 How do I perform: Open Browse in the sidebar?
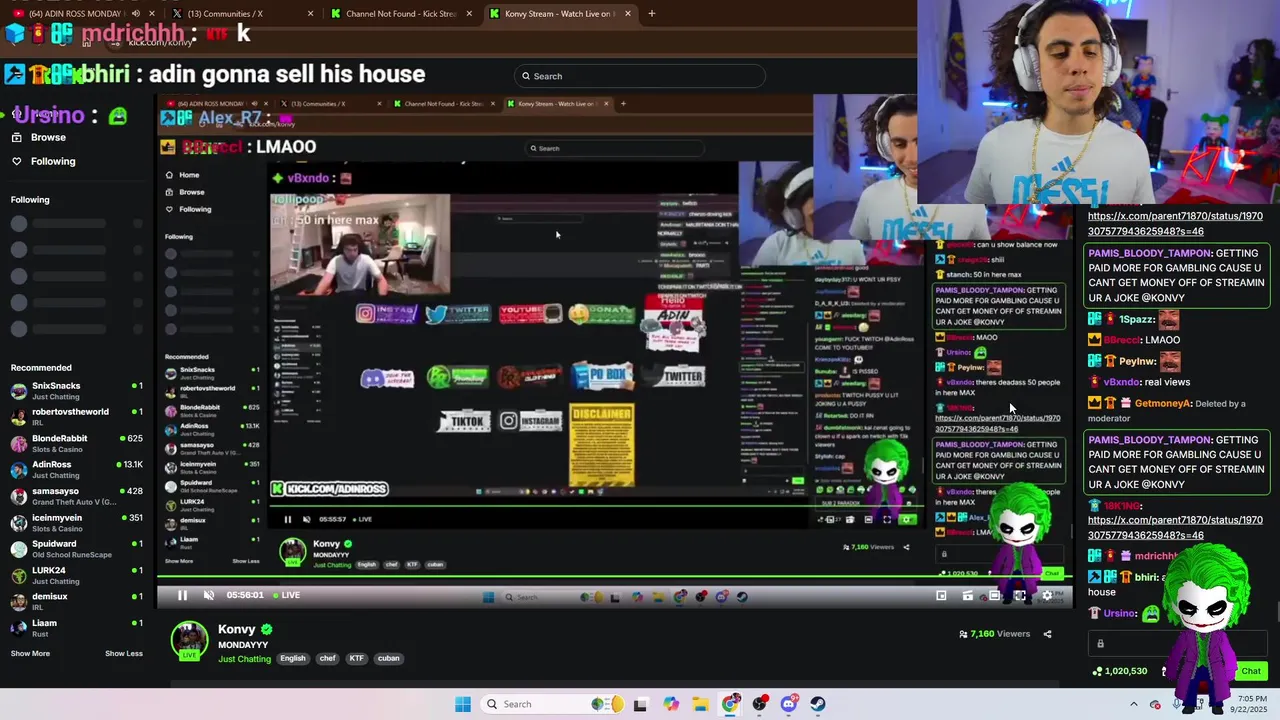click(48, 137)
